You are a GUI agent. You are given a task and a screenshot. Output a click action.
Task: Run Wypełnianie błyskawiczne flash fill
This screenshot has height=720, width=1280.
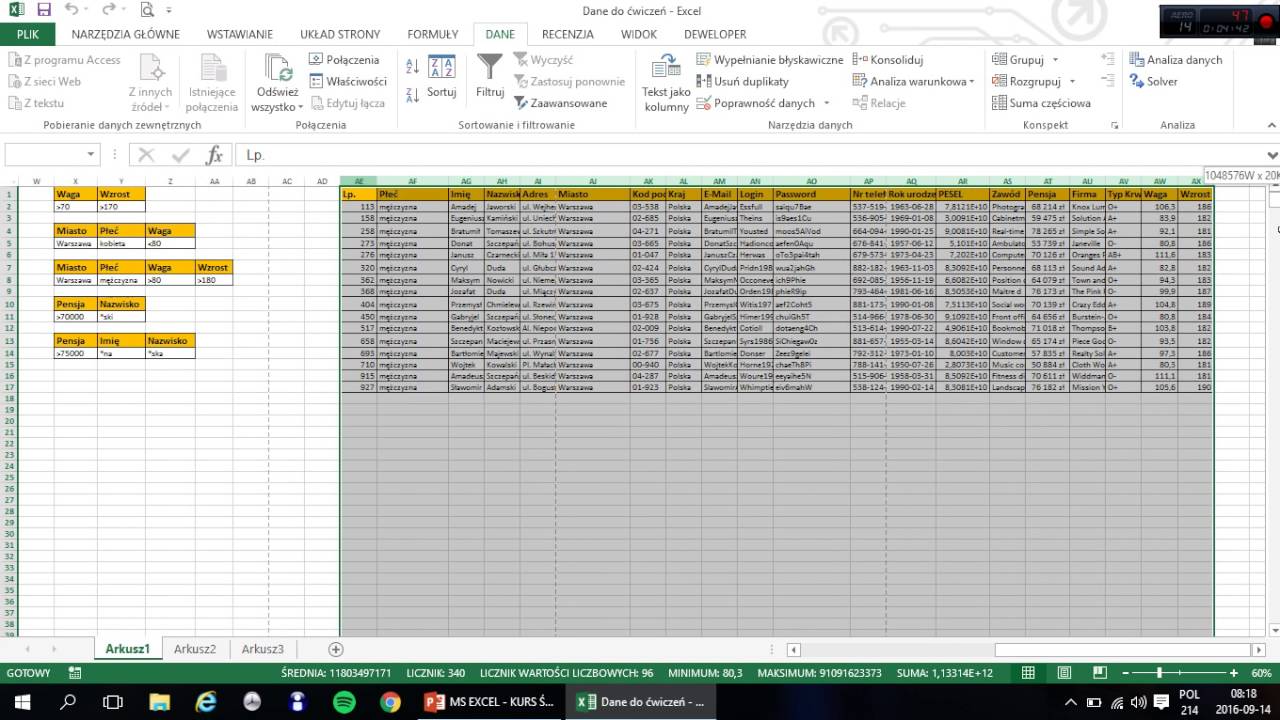click(770, 60)
